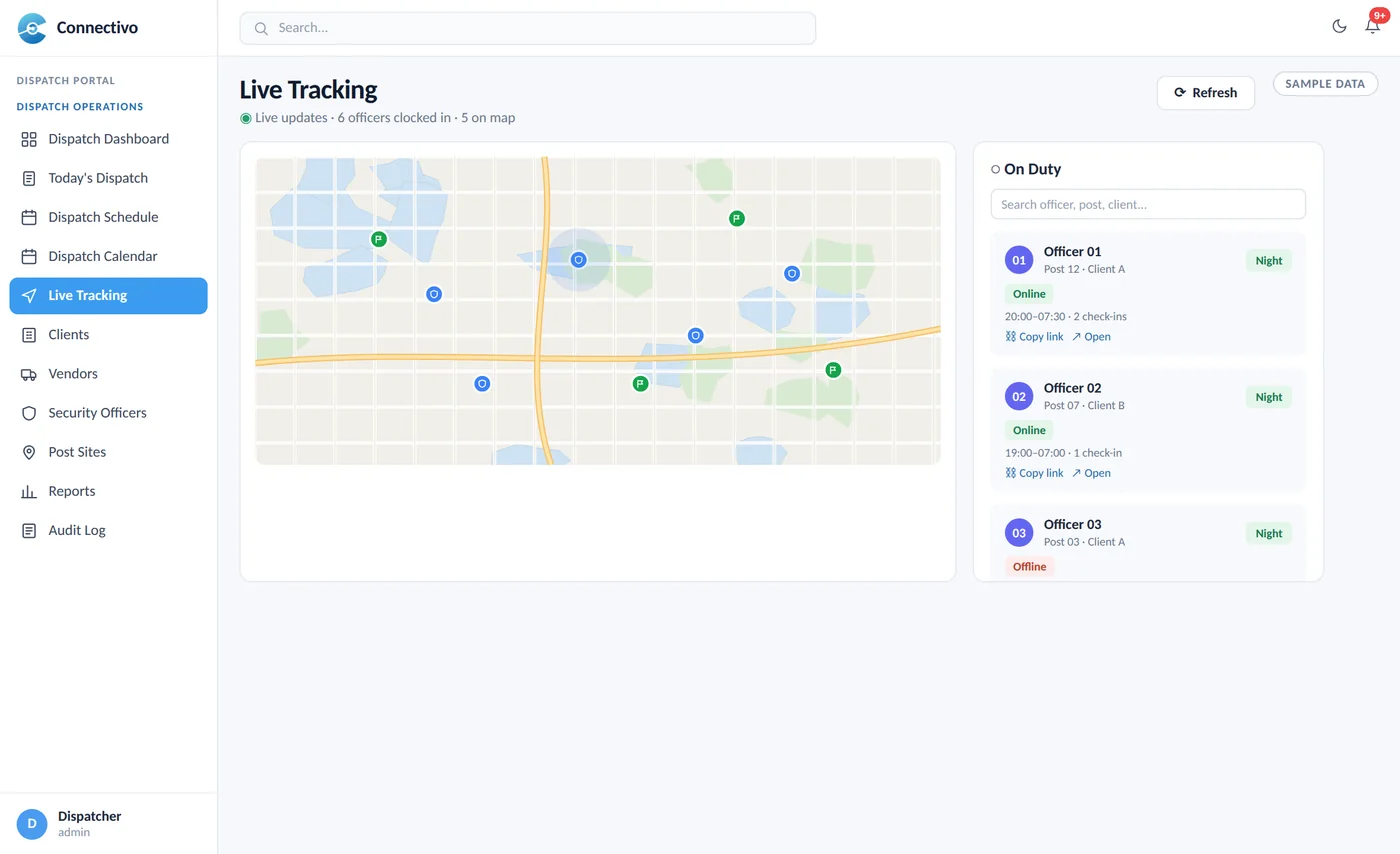Go to Dispatch Calendar

[109, 256]
